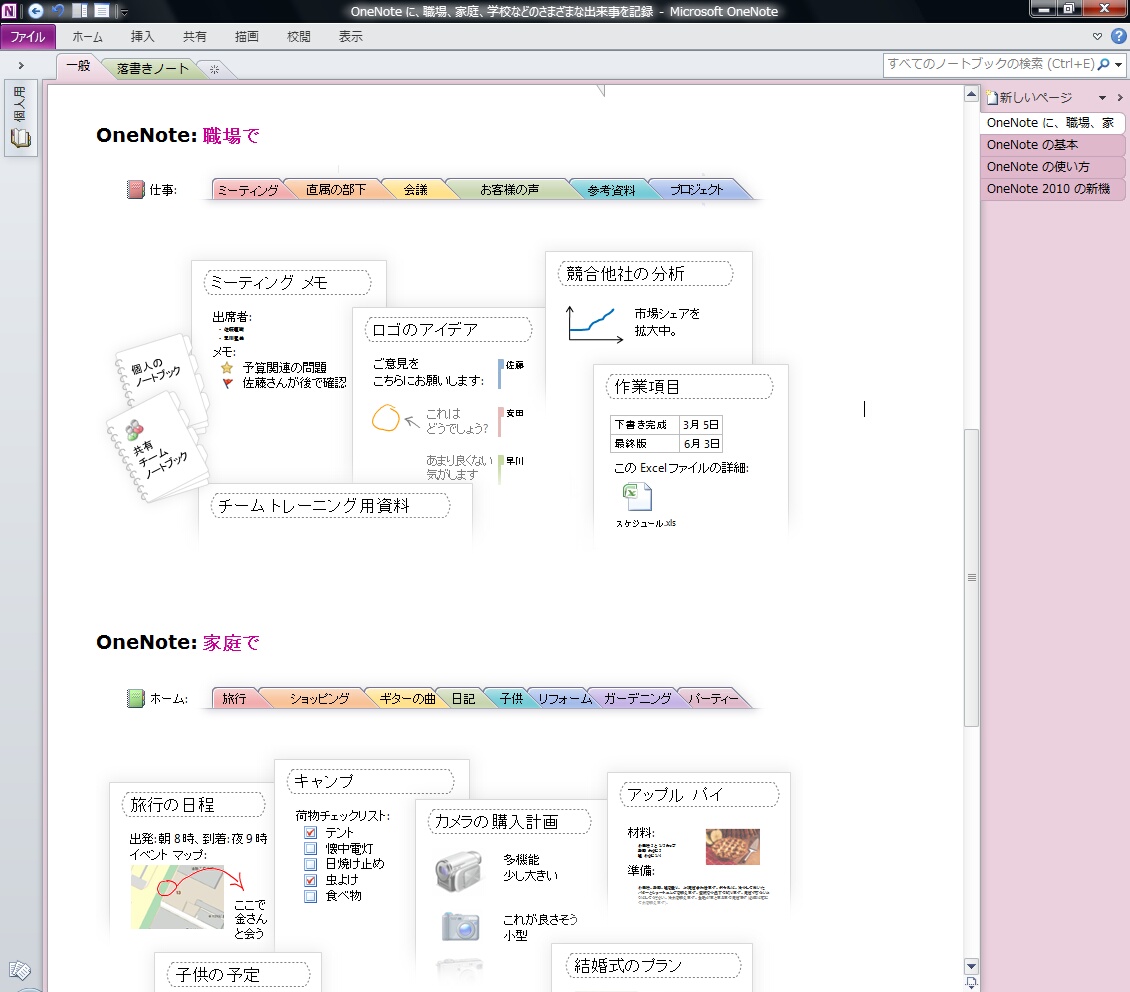1130x992 pixels.
Task: Click the vertical scrollbar thumb
Action: 971,578
